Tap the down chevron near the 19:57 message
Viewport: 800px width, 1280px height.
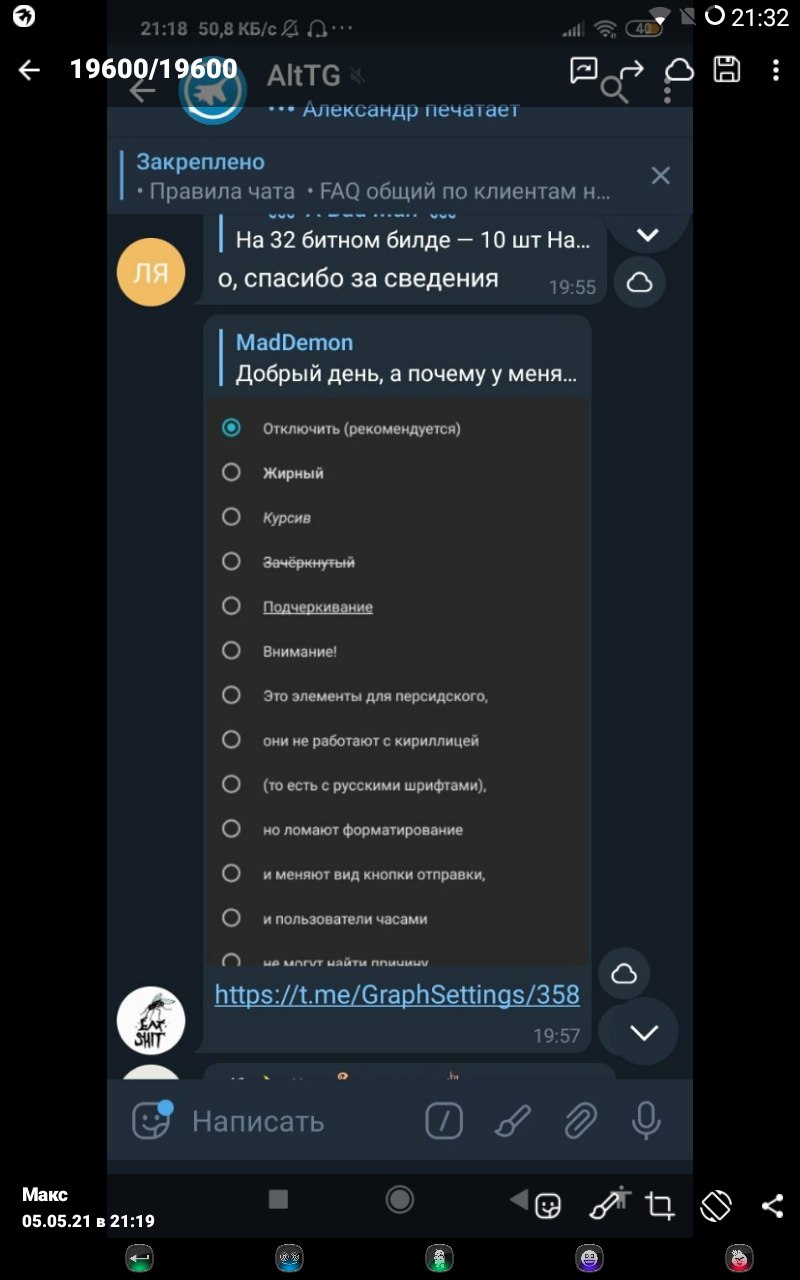point(645,1033)
